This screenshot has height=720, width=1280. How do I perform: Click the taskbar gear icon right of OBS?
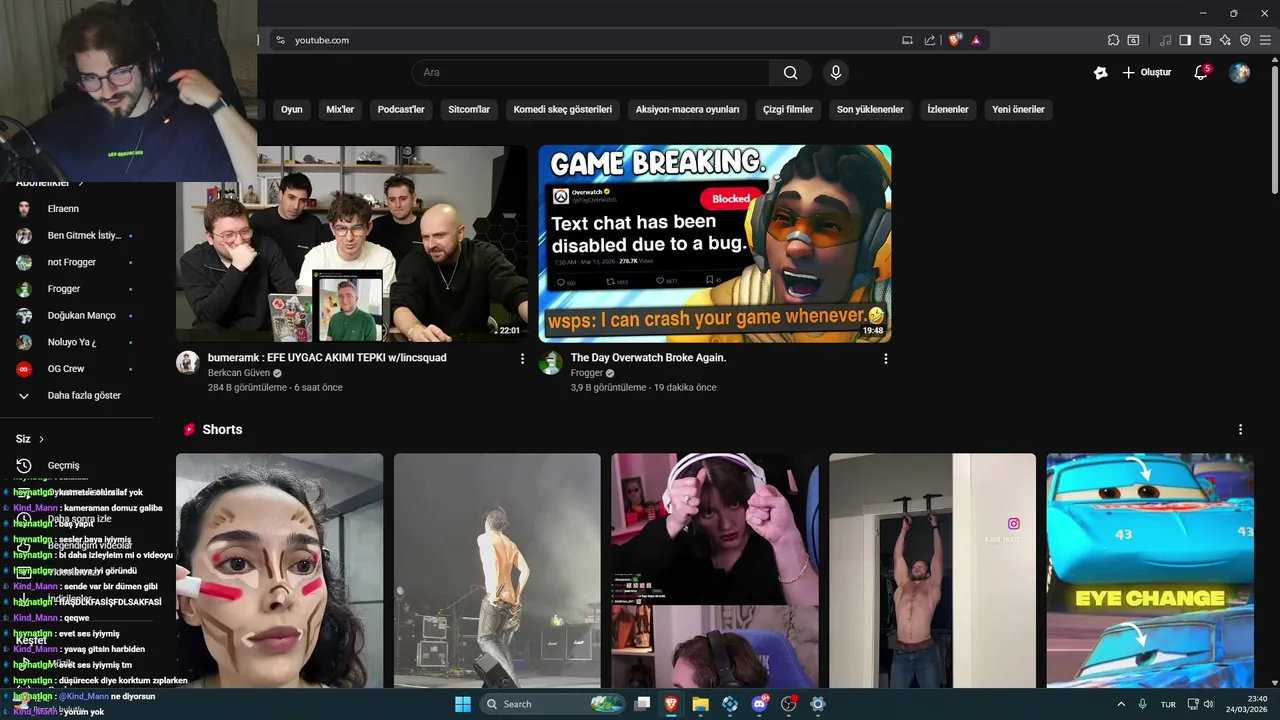point(818,704)
